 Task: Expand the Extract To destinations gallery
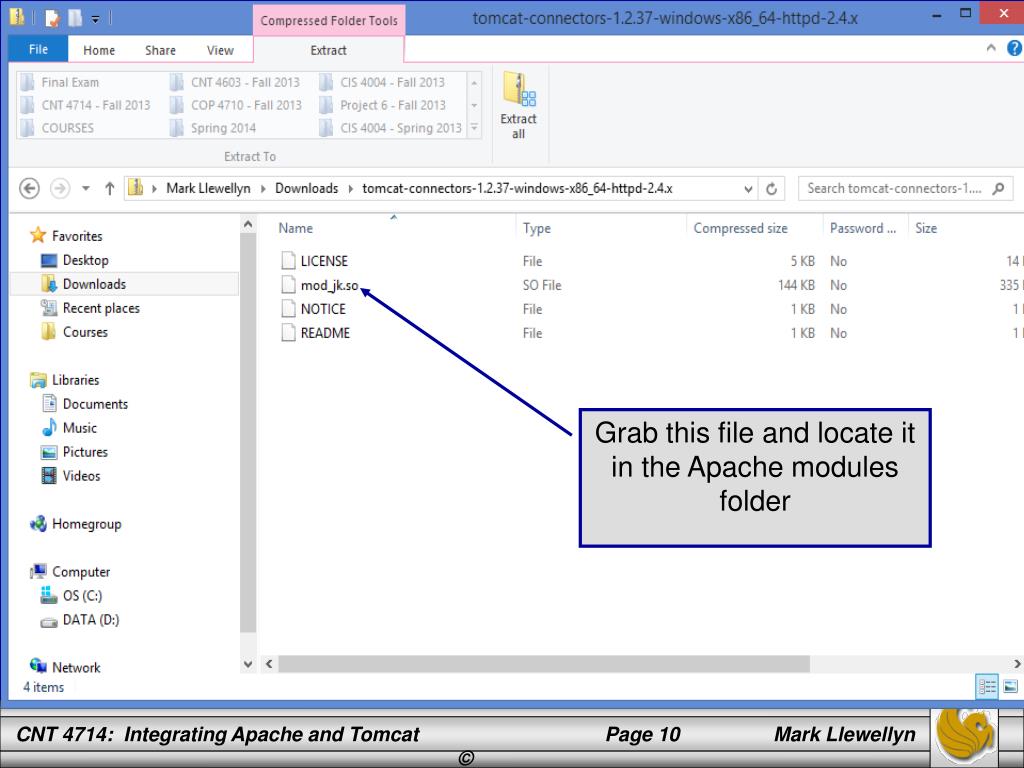(x=475, y=128)
